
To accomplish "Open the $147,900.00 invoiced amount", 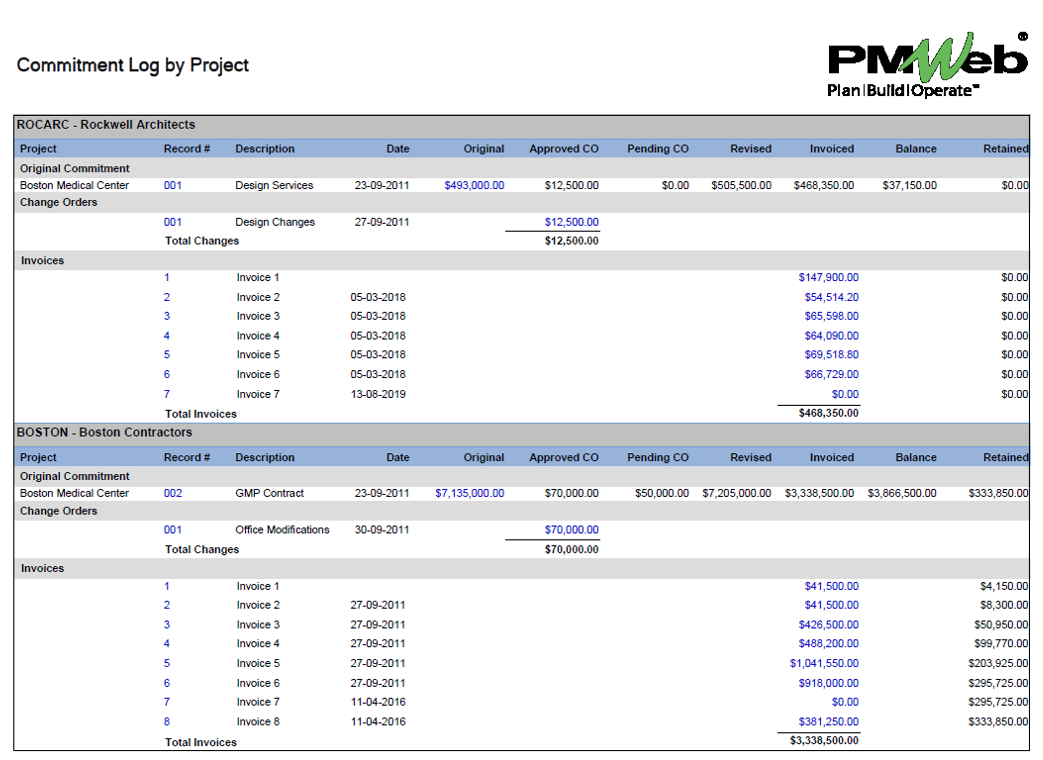I will coord(828,277).
